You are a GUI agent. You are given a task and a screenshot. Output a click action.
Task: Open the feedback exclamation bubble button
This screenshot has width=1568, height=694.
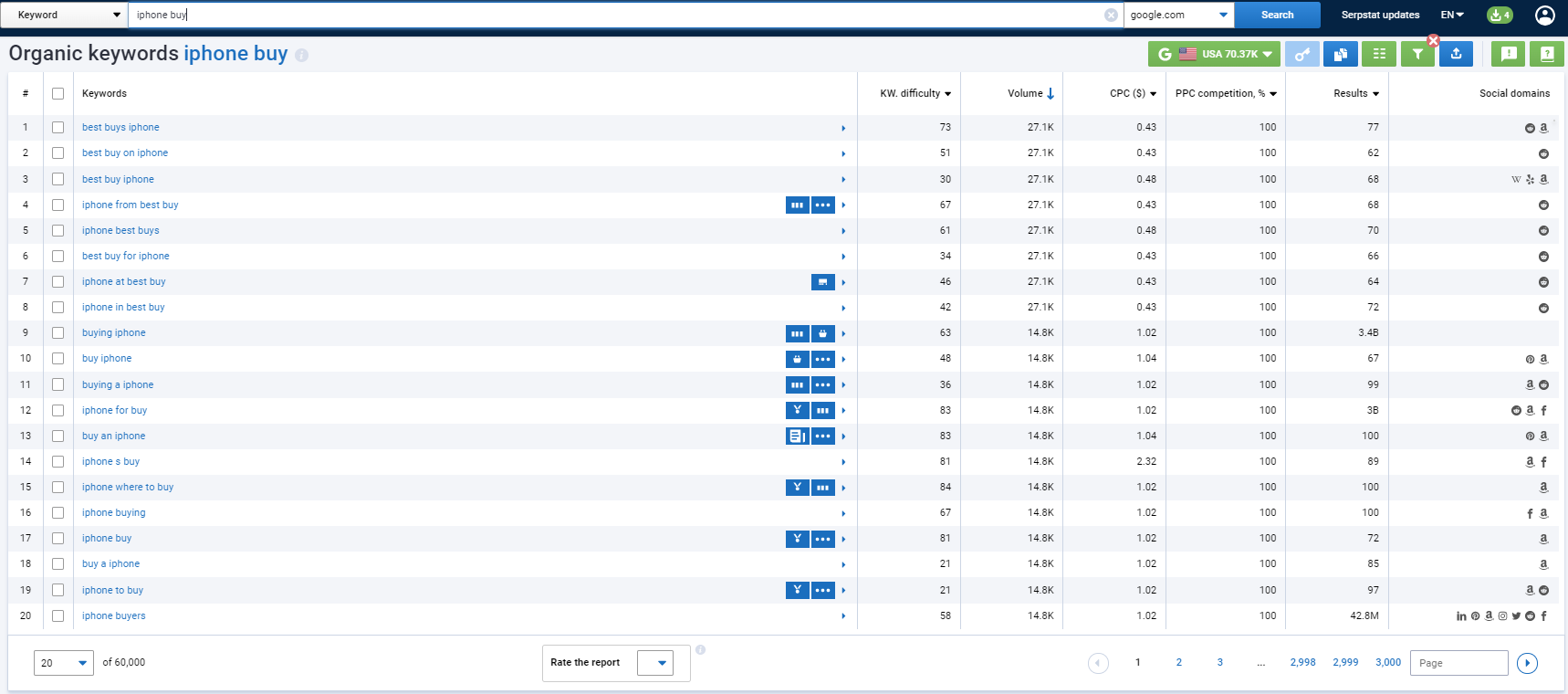1509,54
